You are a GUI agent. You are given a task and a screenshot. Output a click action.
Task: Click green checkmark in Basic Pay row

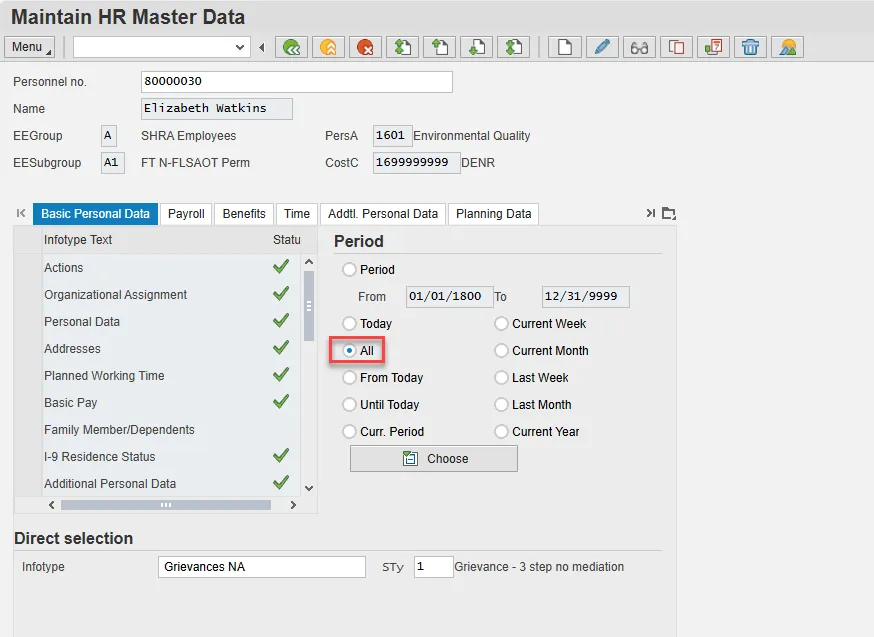coord(281,402)
